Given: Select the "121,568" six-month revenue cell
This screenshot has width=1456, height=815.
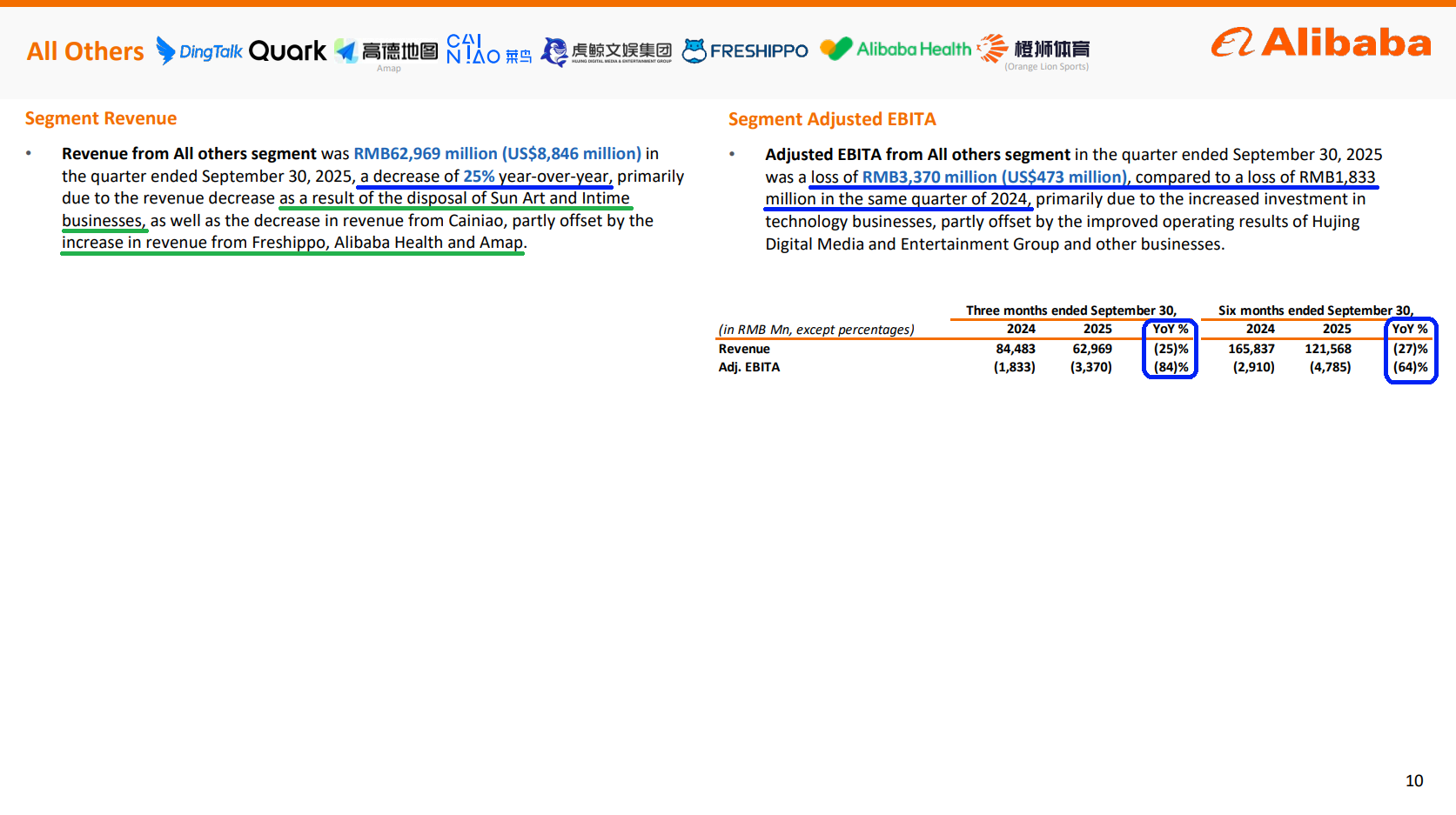Looking at the screenshot, I should (1327, 349).
